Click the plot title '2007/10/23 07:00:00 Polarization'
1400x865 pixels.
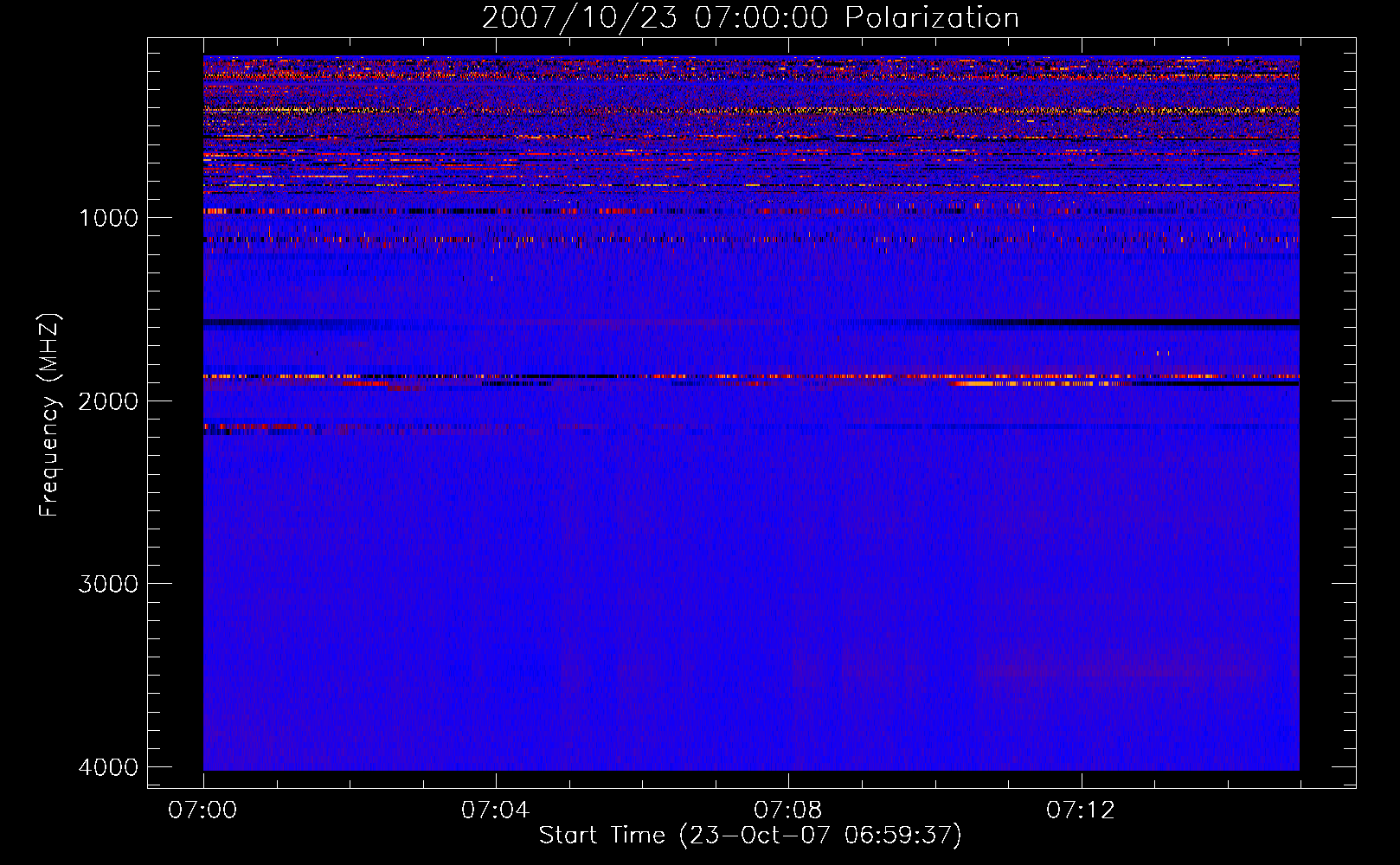click(750, 17)
